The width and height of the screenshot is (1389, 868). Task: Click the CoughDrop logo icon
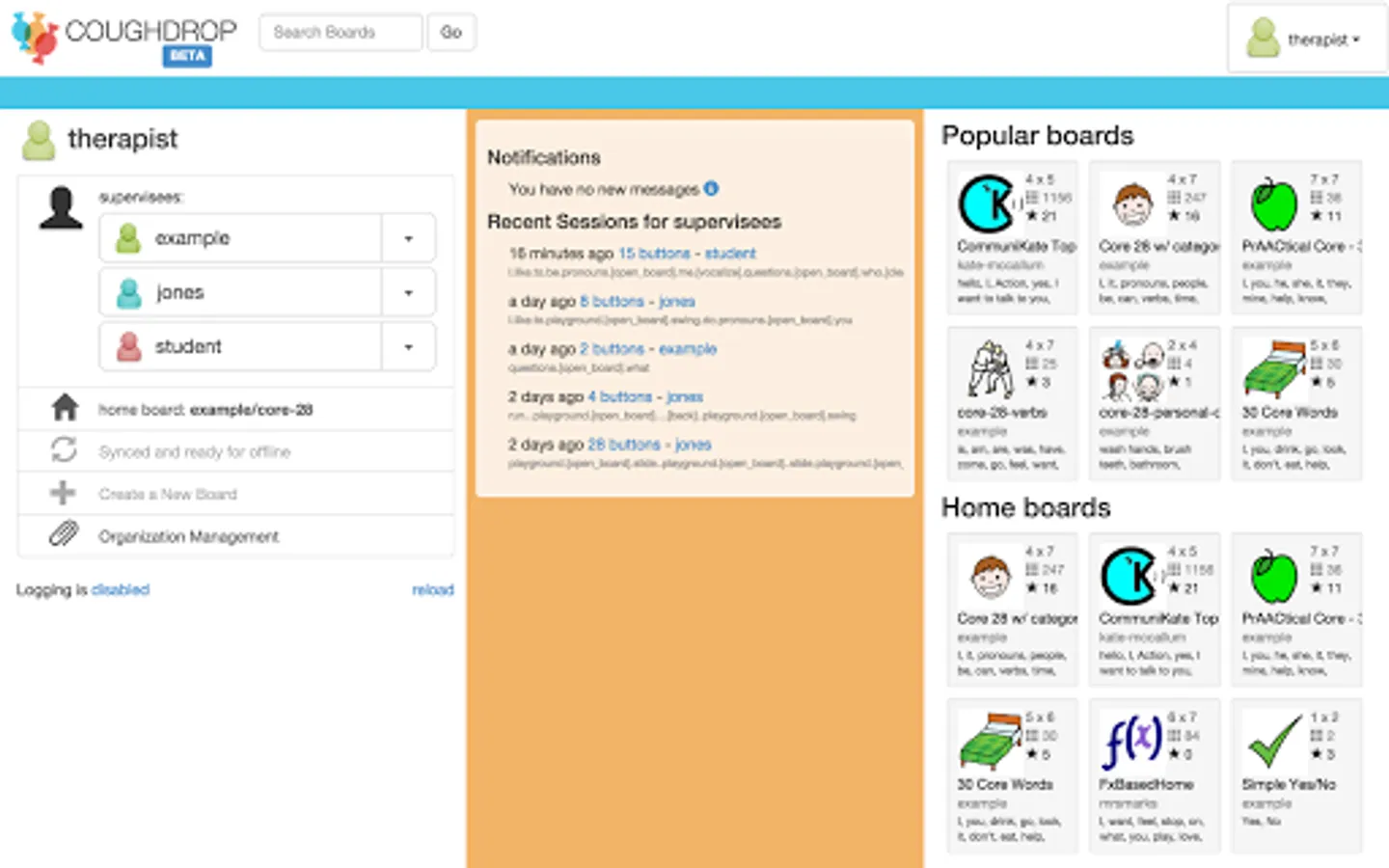[35, 37]
